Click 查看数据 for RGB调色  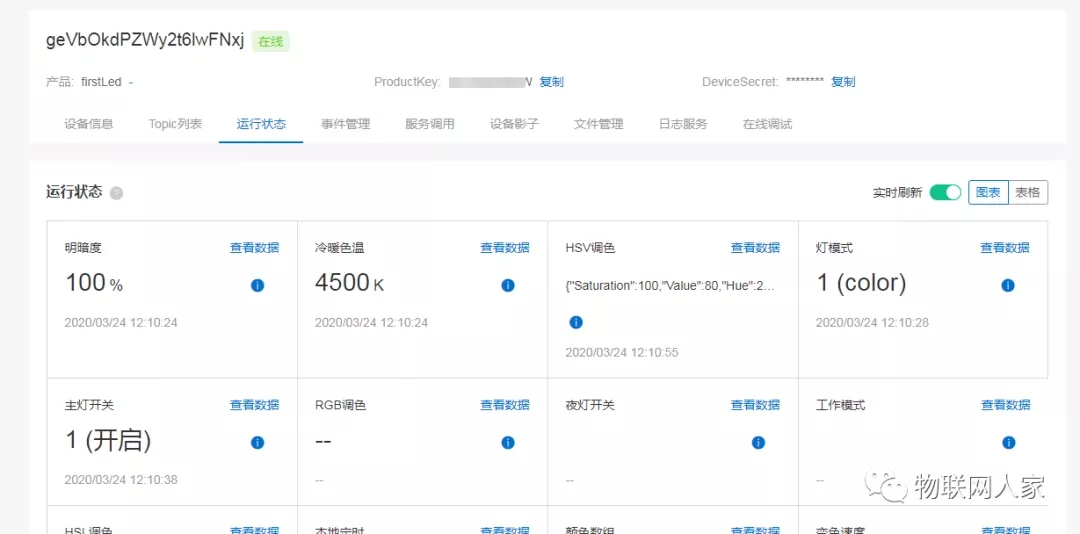tap(505, 405)
